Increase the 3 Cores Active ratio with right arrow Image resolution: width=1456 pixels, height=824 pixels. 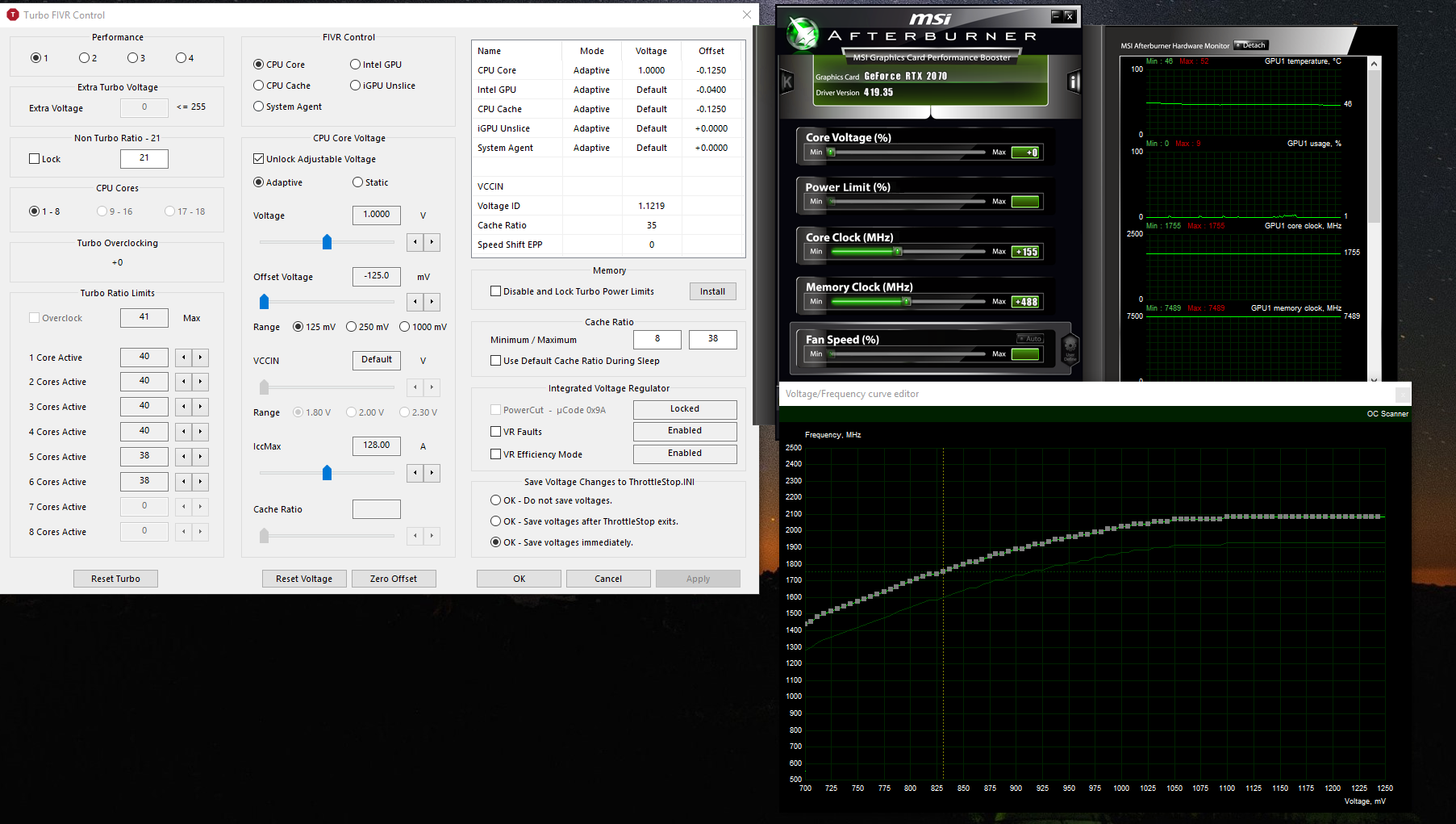[200, 407]
